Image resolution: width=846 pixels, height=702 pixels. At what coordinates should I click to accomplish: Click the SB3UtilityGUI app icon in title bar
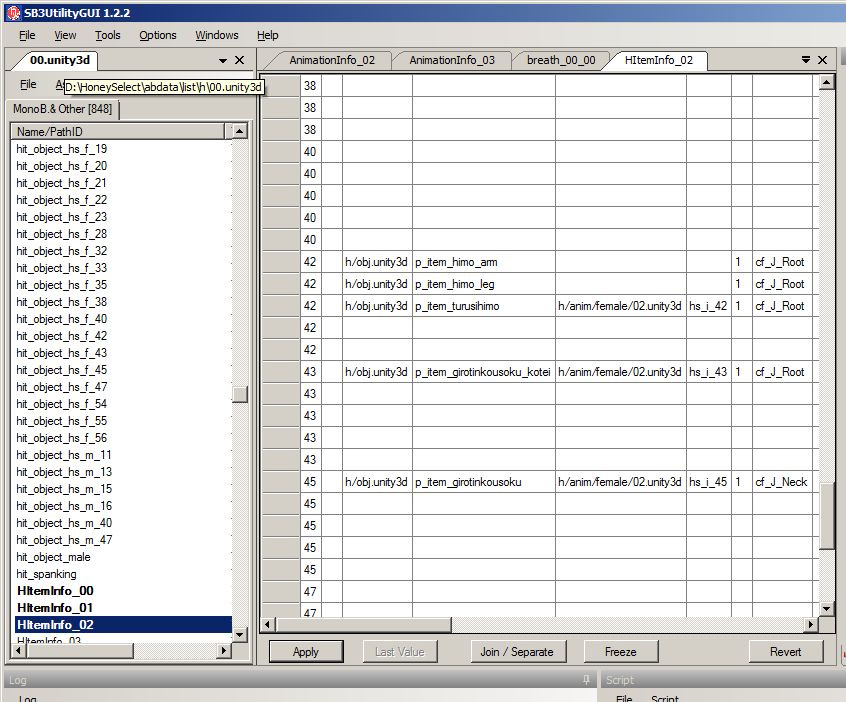pyautogui.click(x=11, y=12)
